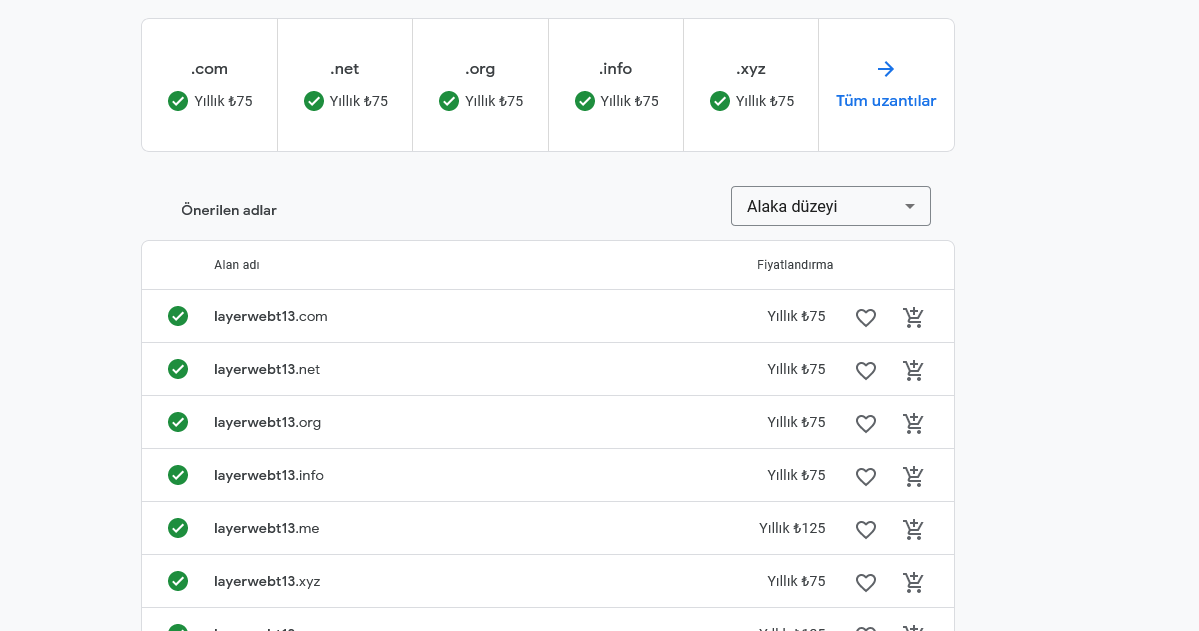Click the Fiyatlandırma column header

[x=795, y=265]
